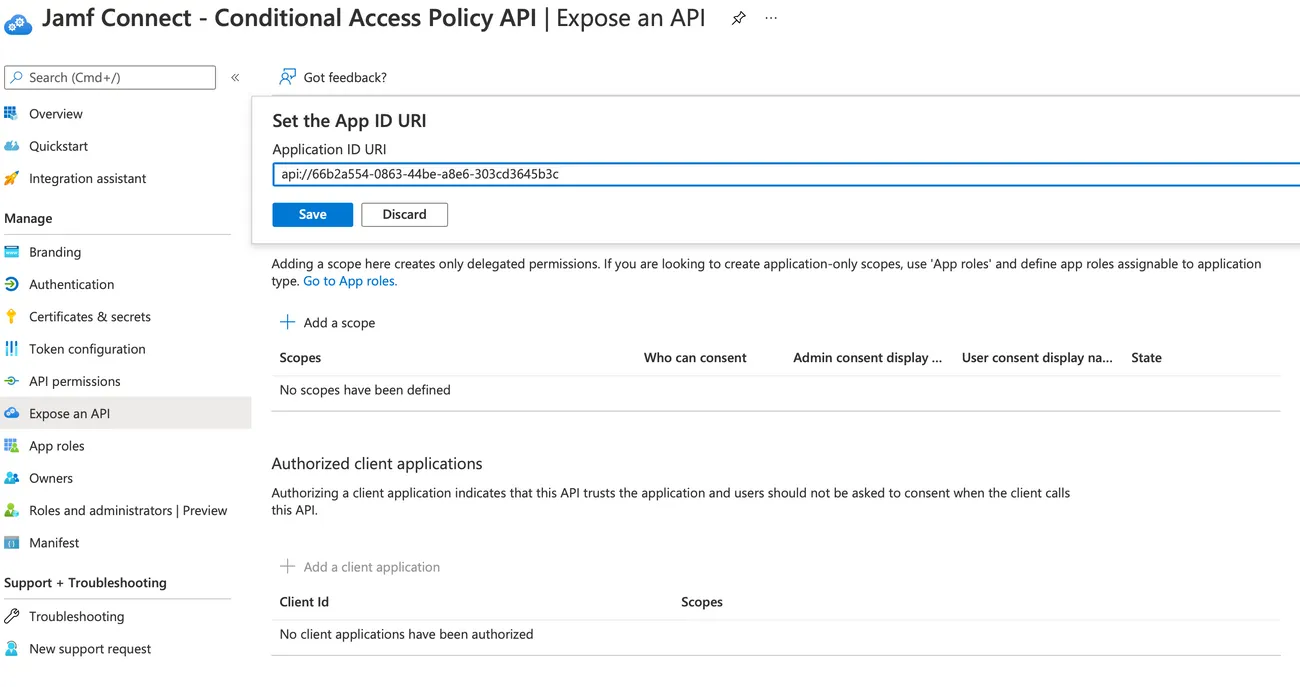Click the State column header
This screenshot has height=687, width=1300.
coord(1146,357)
